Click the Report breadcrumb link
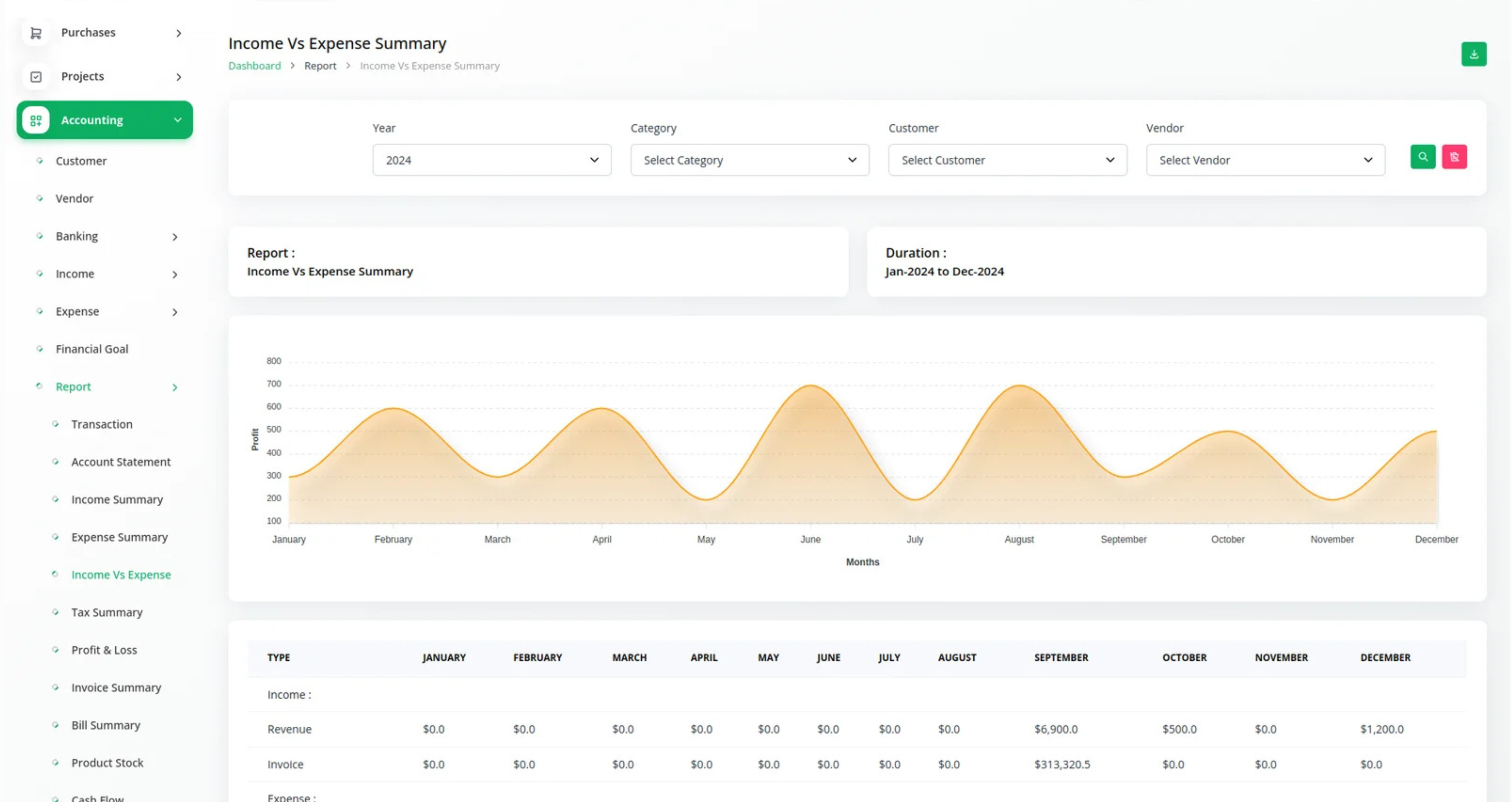The width and height of the screenshot is (1512, 802). [320, 66]
